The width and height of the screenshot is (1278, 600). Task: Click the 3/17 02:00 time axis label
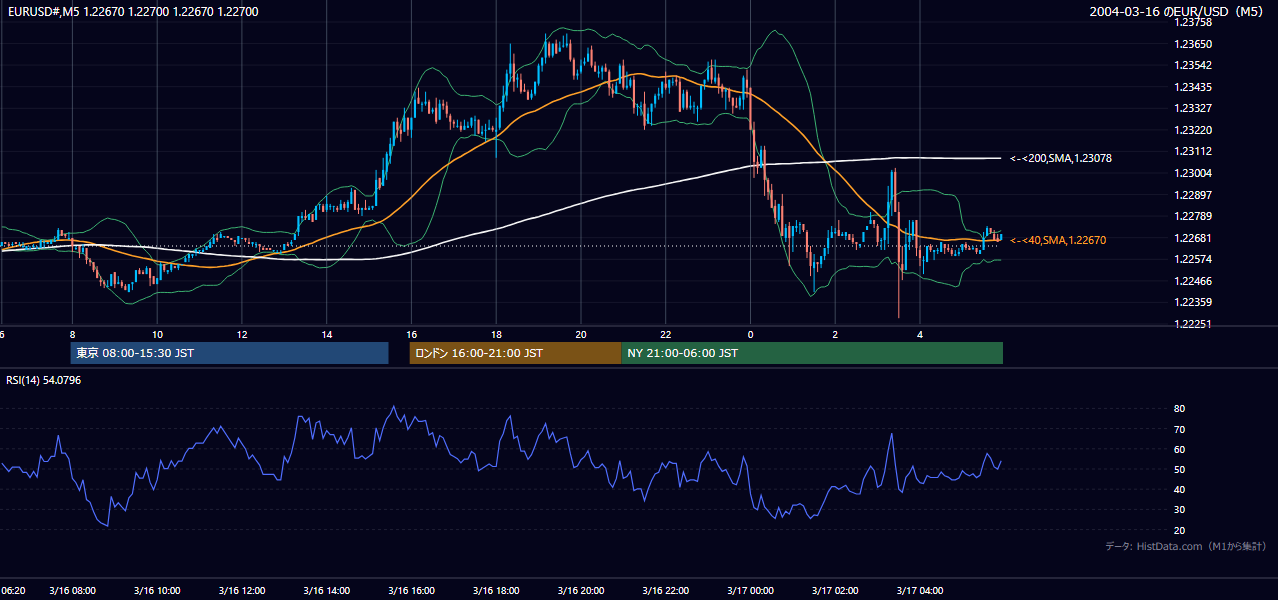coord(835,590)
